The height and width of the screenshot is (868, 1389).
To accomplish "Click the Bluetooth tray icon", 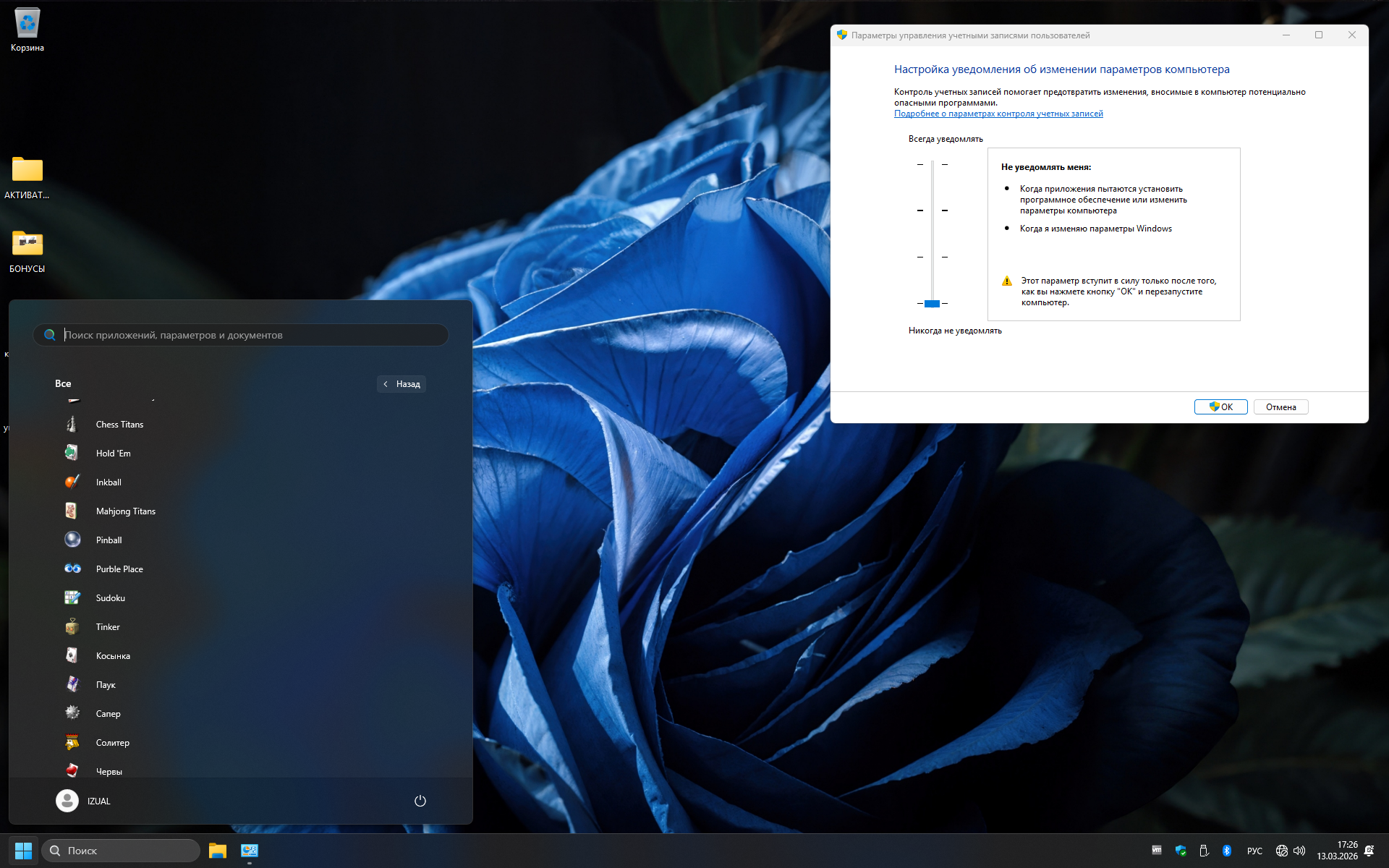I will point(1226,851).
